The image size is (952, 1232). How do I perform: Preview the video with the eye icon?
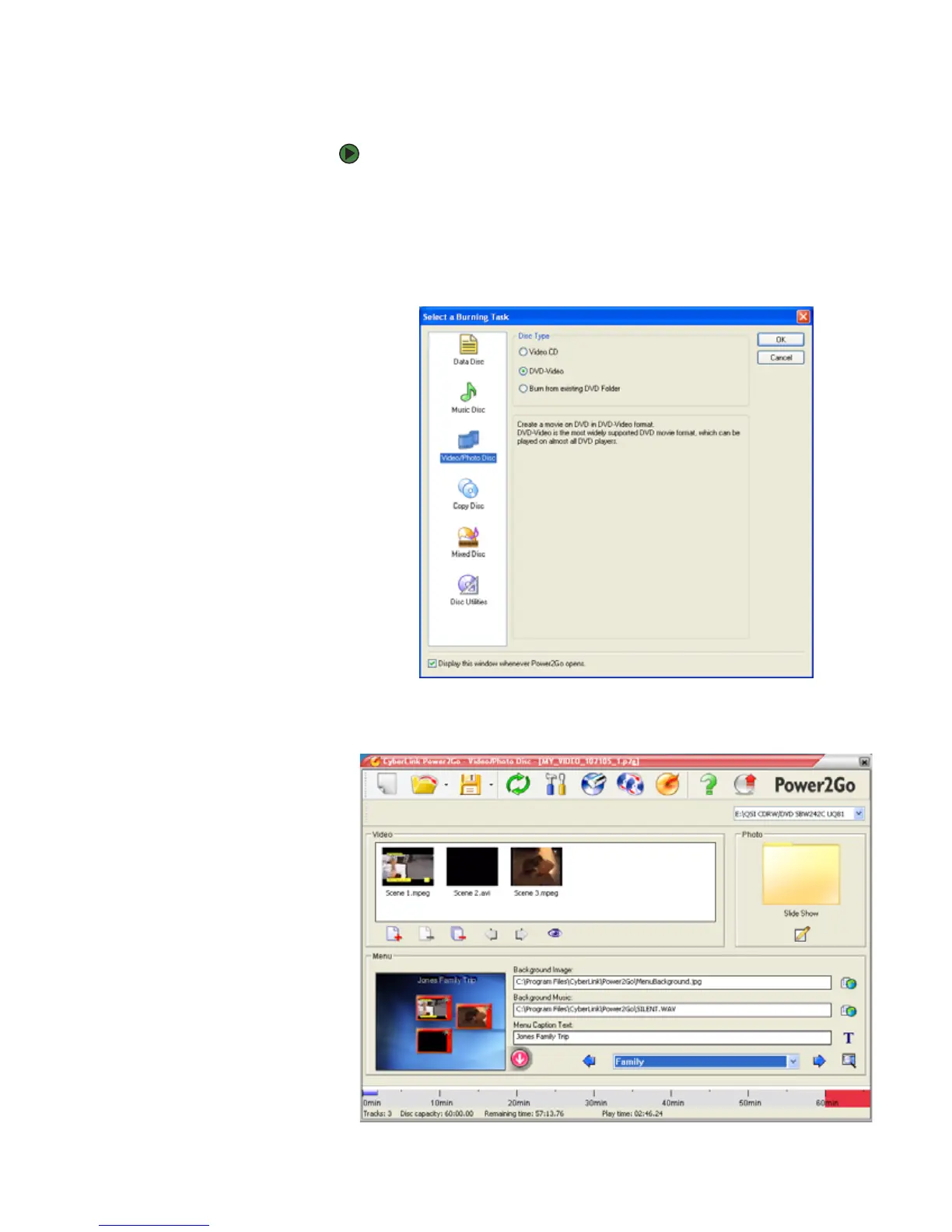(x=555, y=933)
